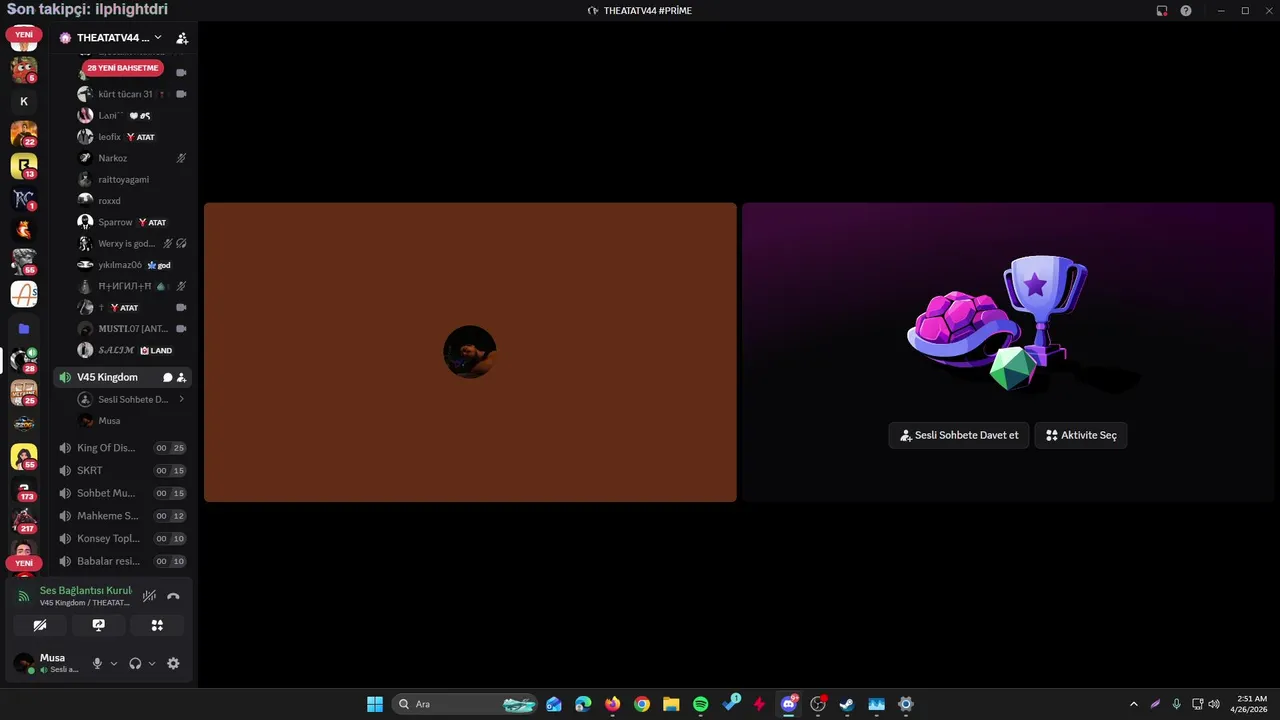
Task: Jump to top YENİ unread indicator
Action: (24, 34)
